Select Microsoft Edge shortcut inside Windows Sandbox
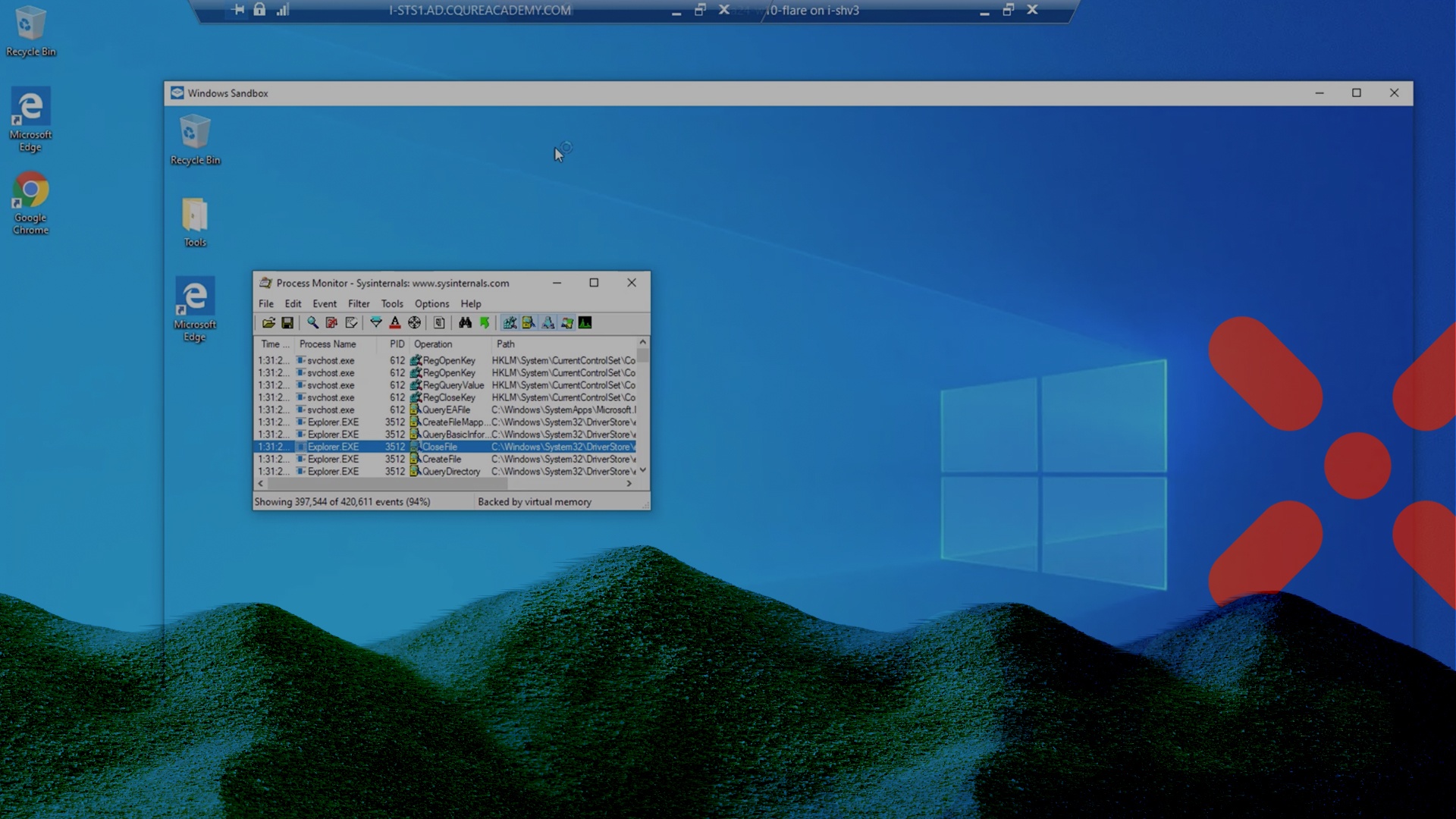The image size is (1456, 819). coord(195,309)
